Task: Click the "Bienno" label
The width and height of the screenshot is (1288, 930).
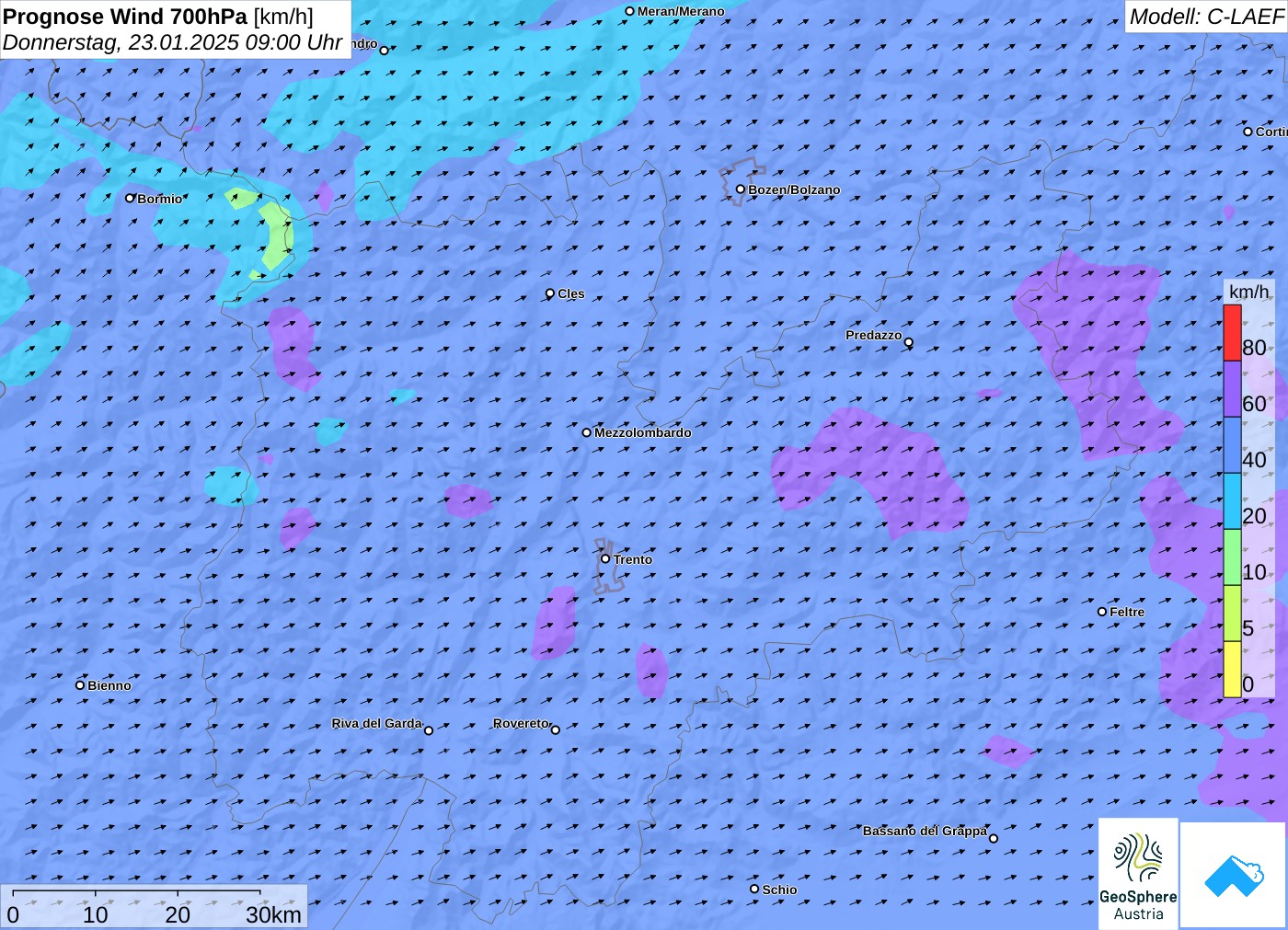Action: [109, 685]
